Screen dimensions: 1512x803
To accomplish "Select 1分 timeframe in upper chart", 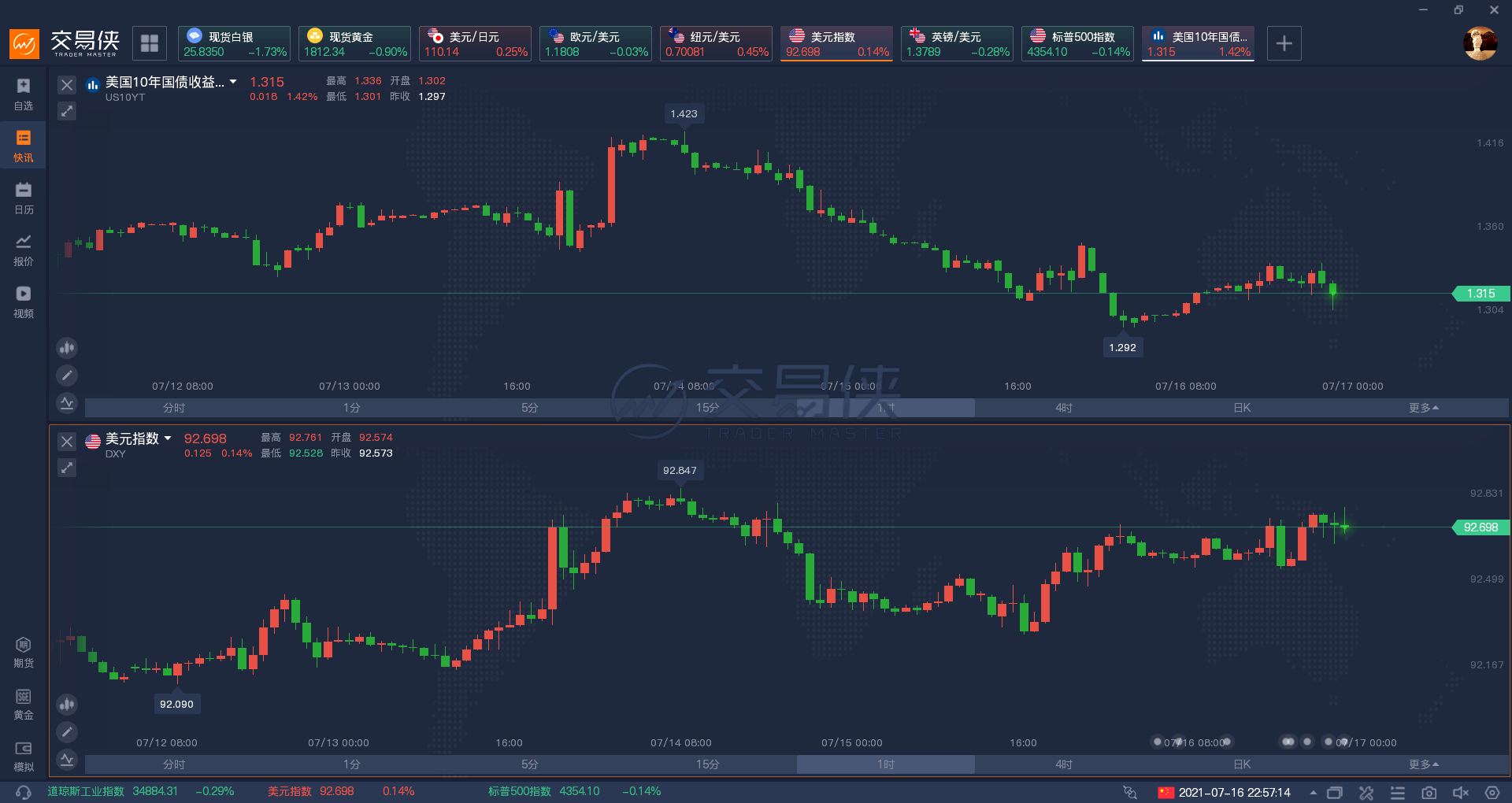I will click(352, 408).
